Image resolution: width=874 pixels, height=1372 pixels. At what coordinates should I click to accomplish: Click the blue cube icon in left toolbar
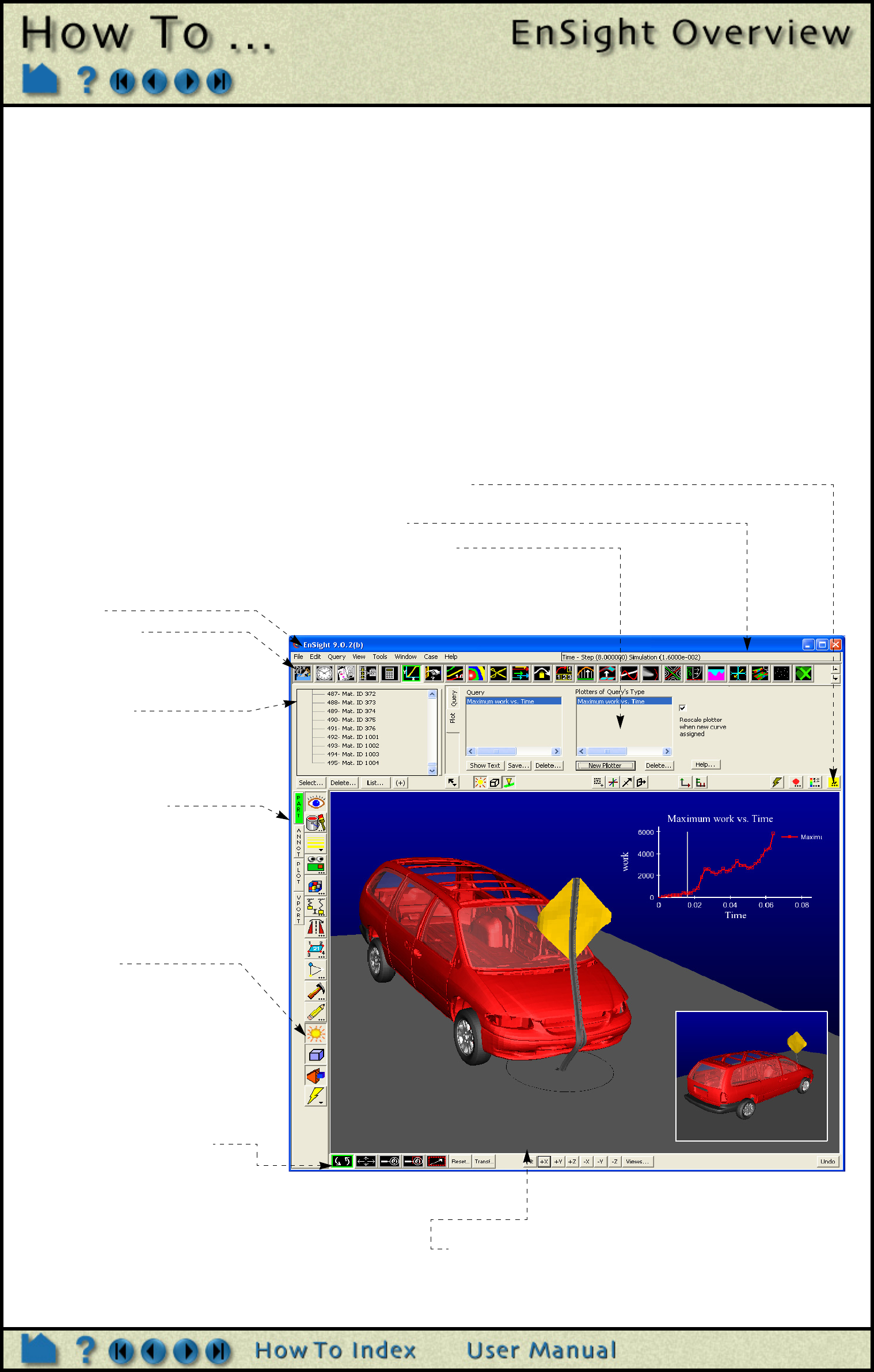[316, 1055]
